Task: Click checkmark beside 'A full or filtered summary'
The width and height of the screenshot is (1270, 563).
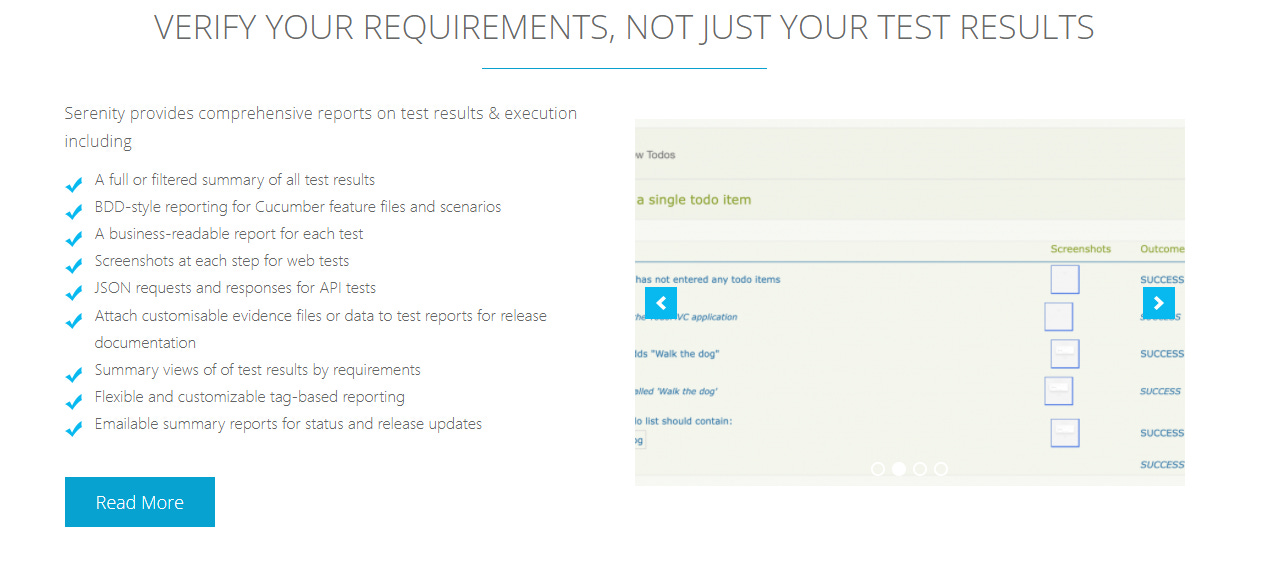Action: point(73,185)
